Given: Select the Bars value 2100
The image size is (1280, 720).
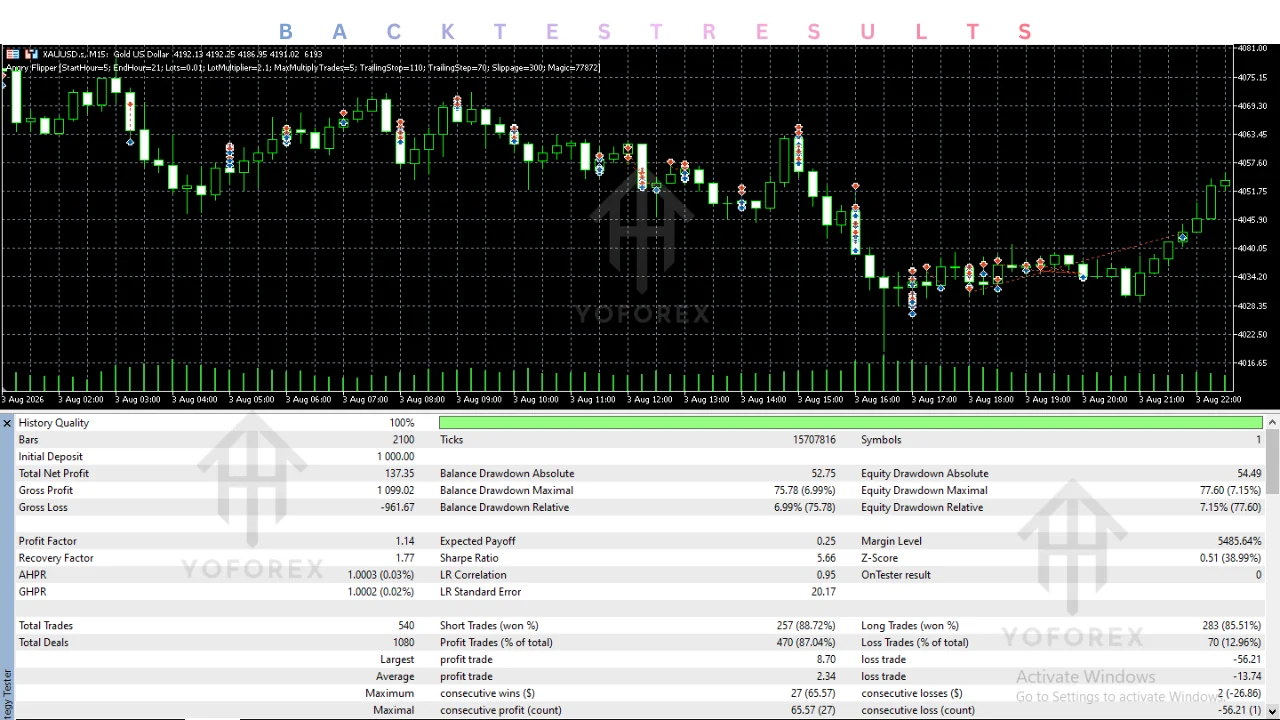Looking at the screenshot, I should click(x=403, y=440).
